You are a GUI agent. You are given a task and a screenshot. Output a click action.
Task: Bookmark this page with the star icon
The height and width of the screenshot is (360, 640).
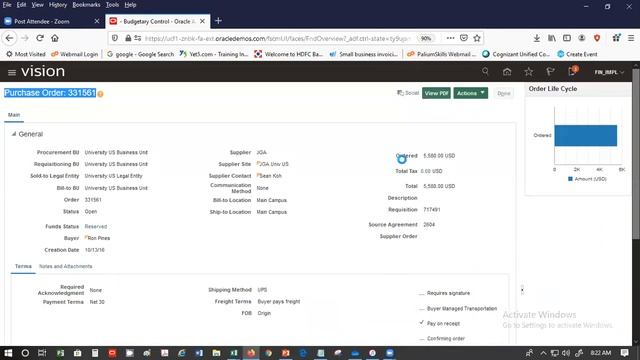[x=477, y=38]
